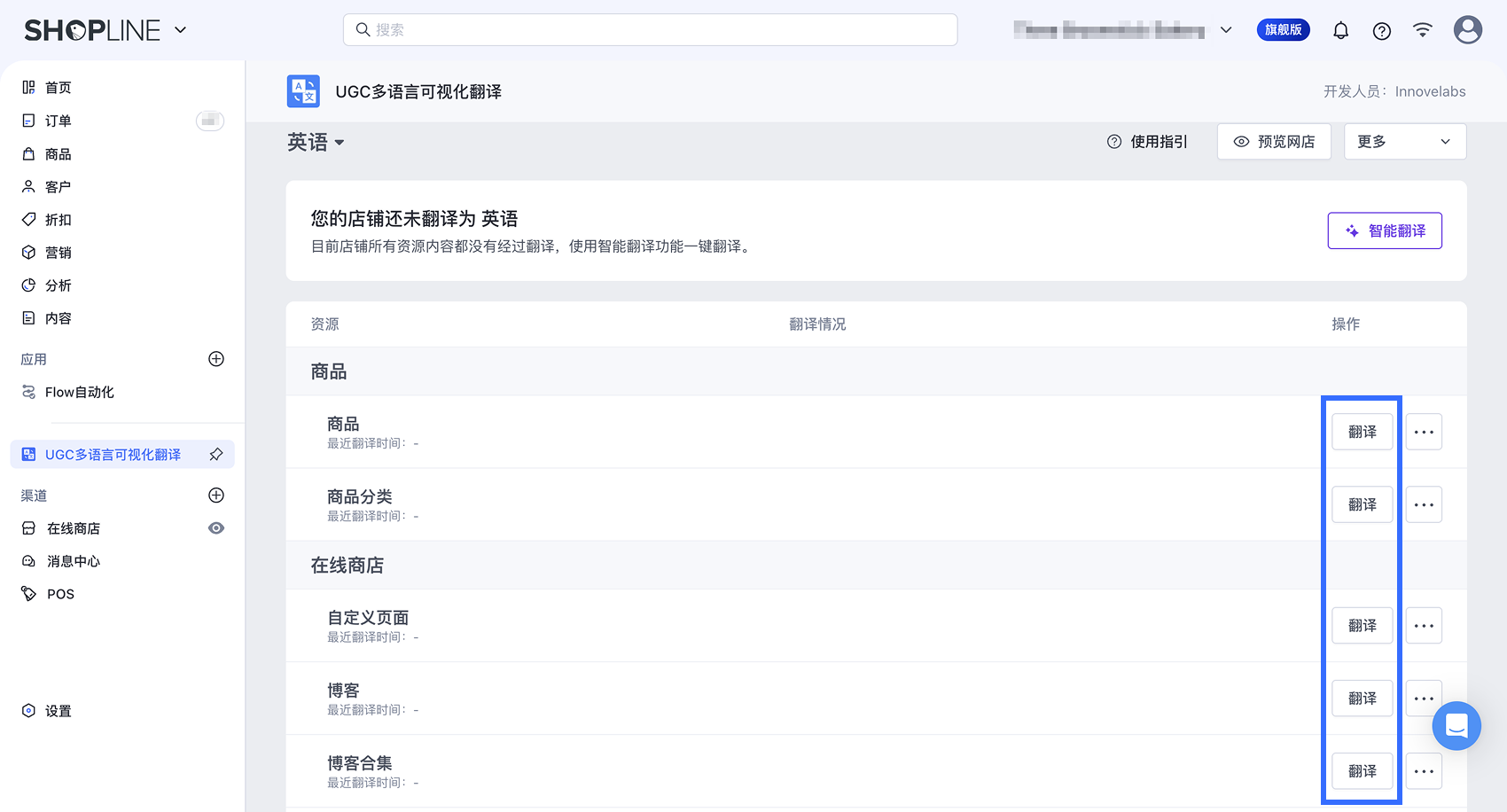Click the UGC translation app logo icon

(303, 91)
